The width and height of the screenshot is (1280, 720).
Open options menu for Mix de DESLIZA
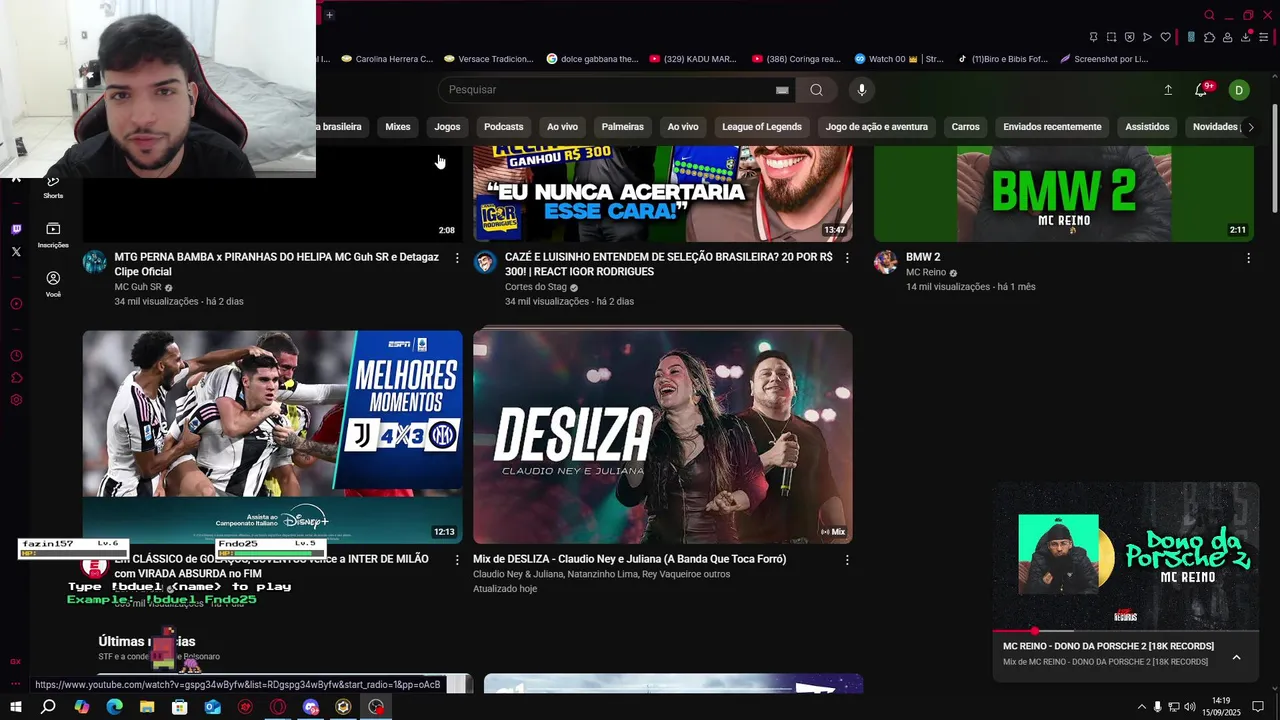847,560
